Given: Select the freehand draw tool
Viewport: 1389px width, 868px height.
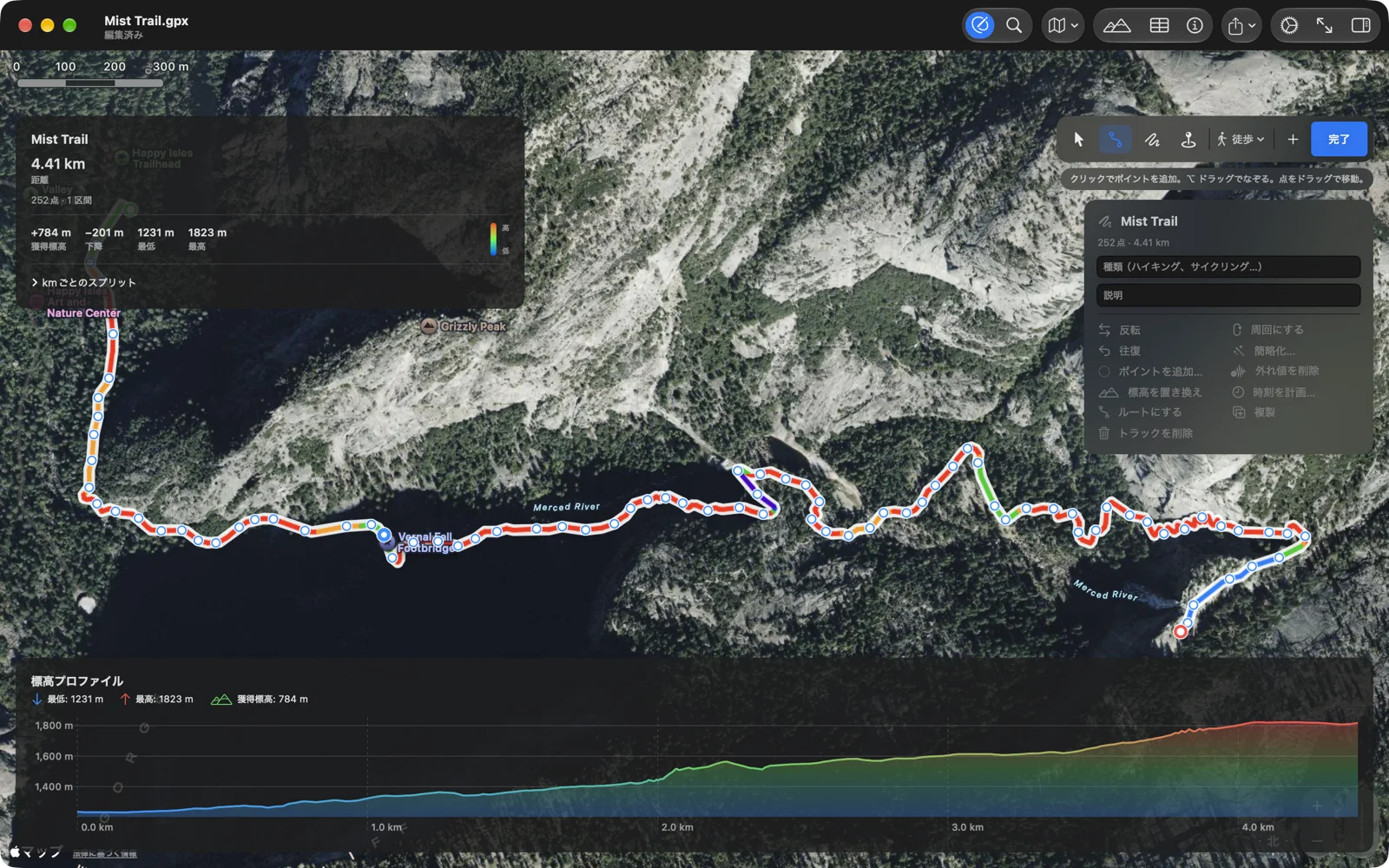Looking at the screenshot, I should 1152,139.
